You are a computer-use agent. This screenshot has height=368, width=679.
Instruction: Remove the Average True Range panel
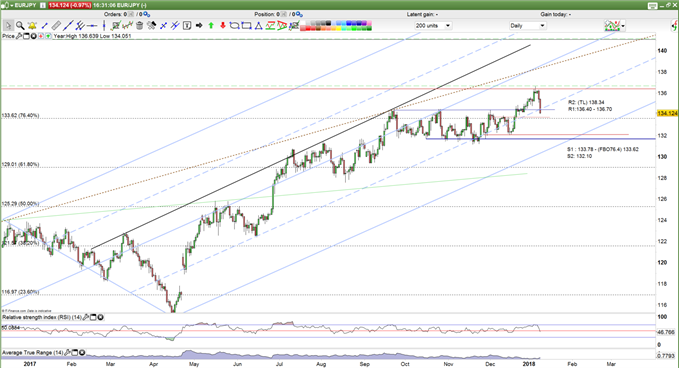(x=82, y=353)
